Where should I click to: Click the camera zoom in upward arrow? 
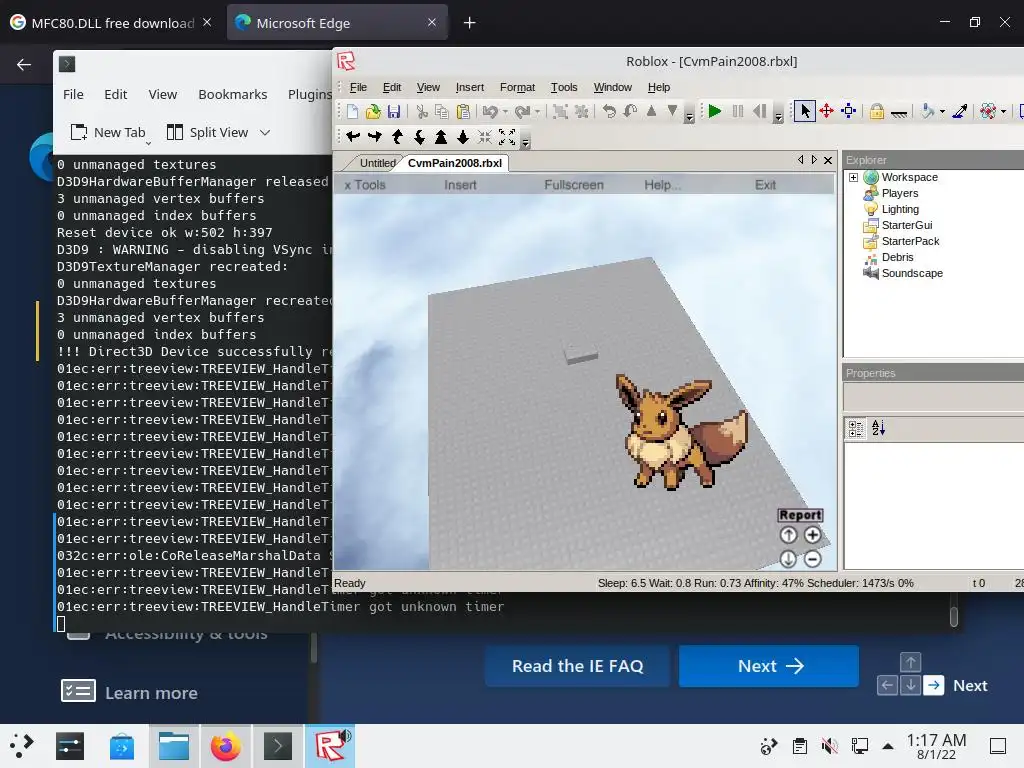pos(441,136)
